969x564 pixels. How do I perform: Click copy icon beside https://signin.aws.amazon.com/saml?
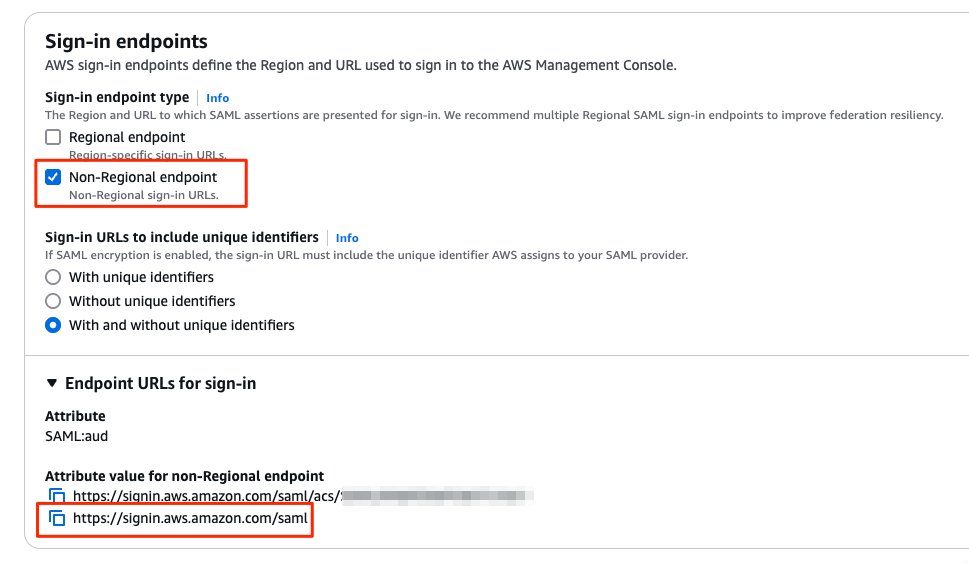[x=57, y=518]
